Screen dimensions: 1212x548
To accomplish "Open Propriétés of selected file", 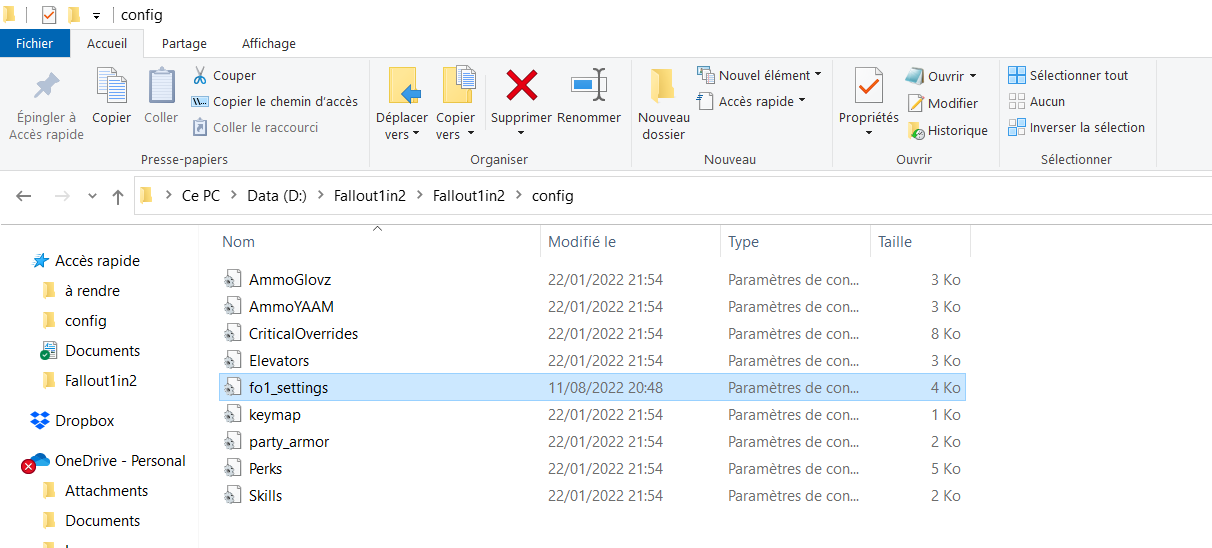I will [x=869, y=101].
